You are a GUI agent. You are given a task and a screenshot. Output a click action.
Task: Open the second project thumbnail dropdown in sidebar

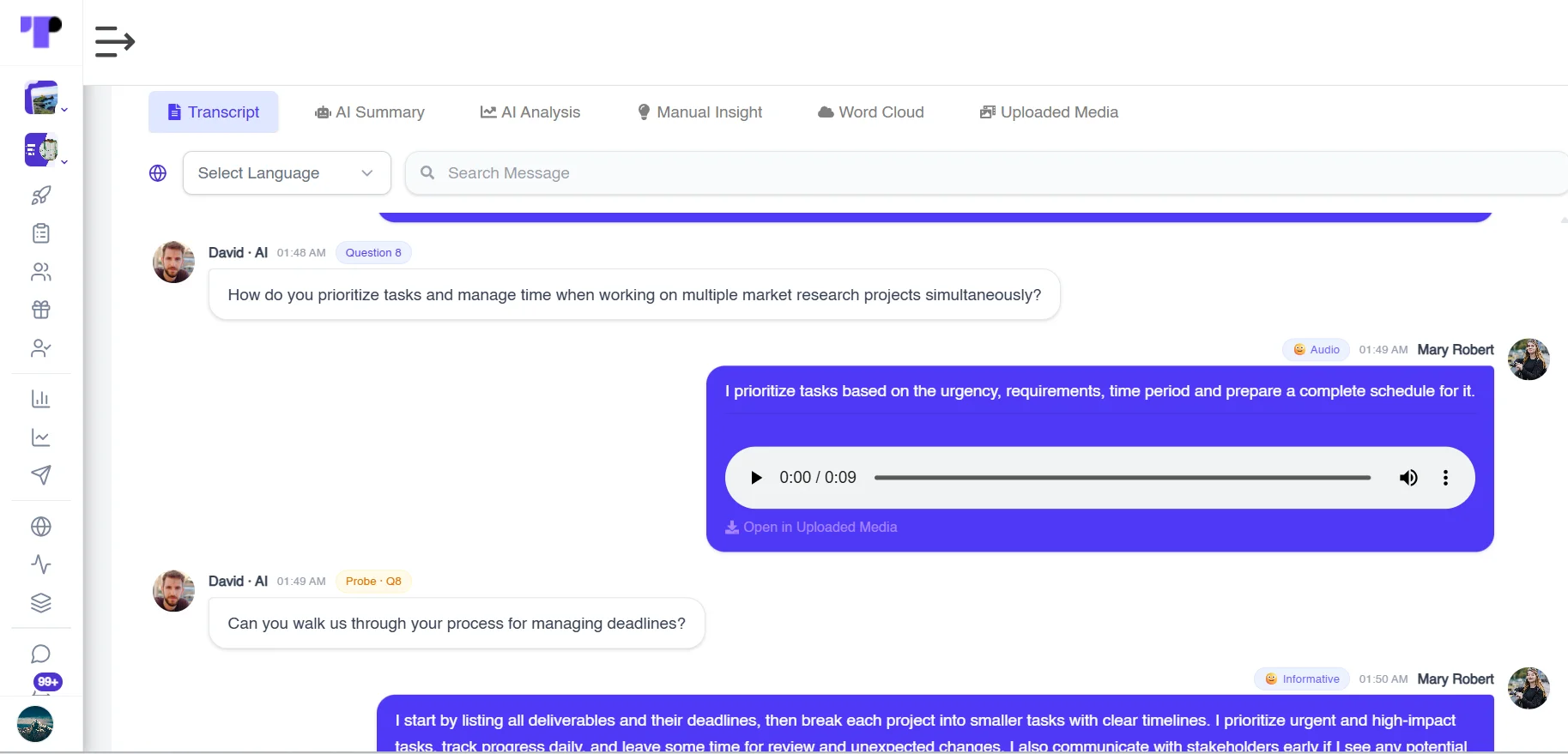[x=45, y=150]
